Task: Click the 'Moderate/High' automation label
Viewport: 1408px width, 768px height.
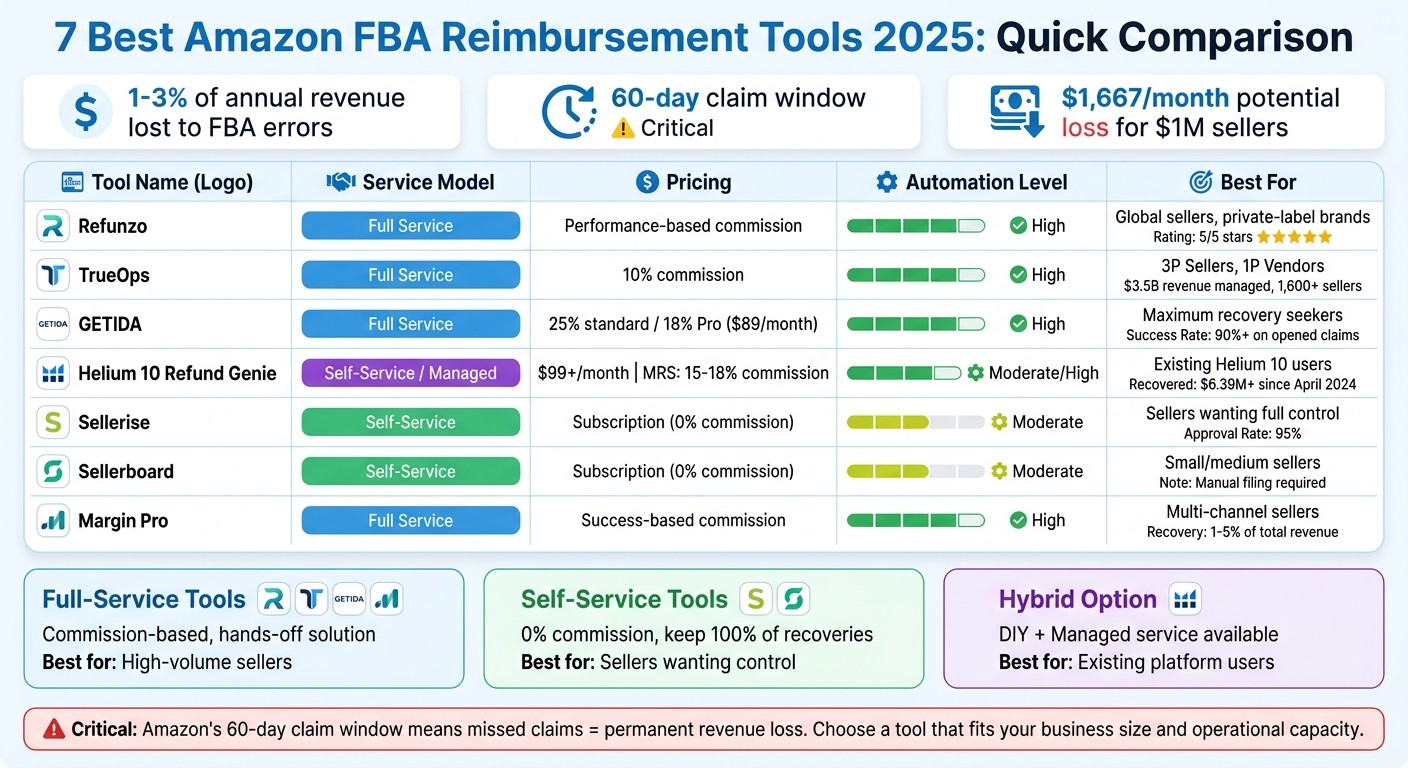Action: point(1044,373)
